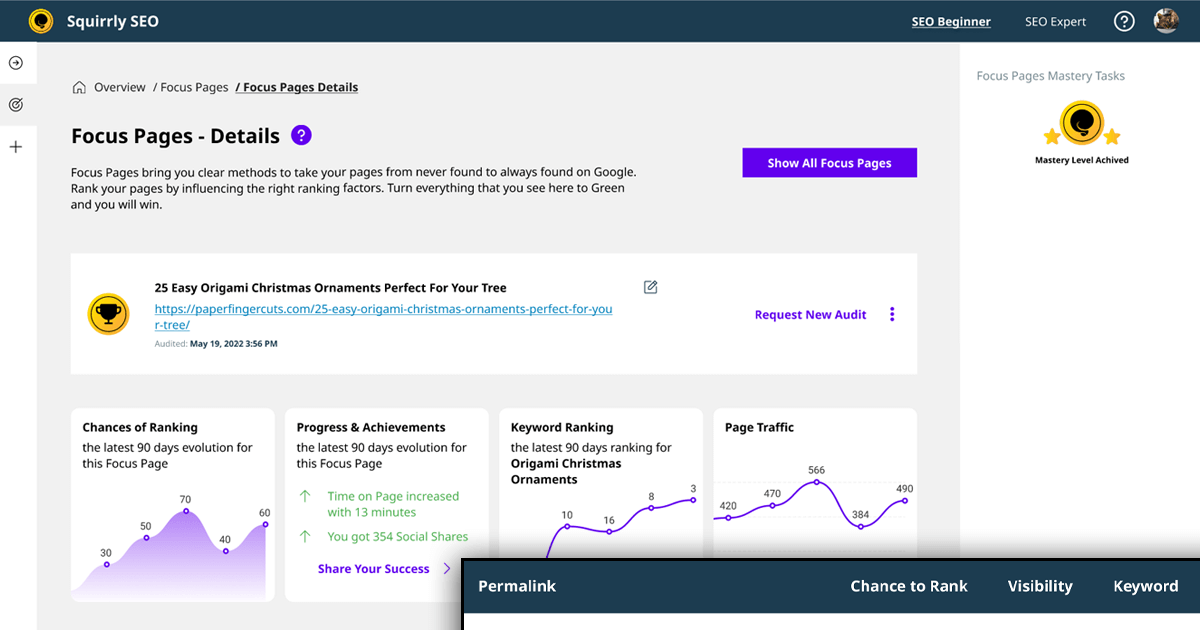This screenshot has width=1200, height=630.
Task: Click the Squirrly SEO logo icon
Action: pos(41,21)
